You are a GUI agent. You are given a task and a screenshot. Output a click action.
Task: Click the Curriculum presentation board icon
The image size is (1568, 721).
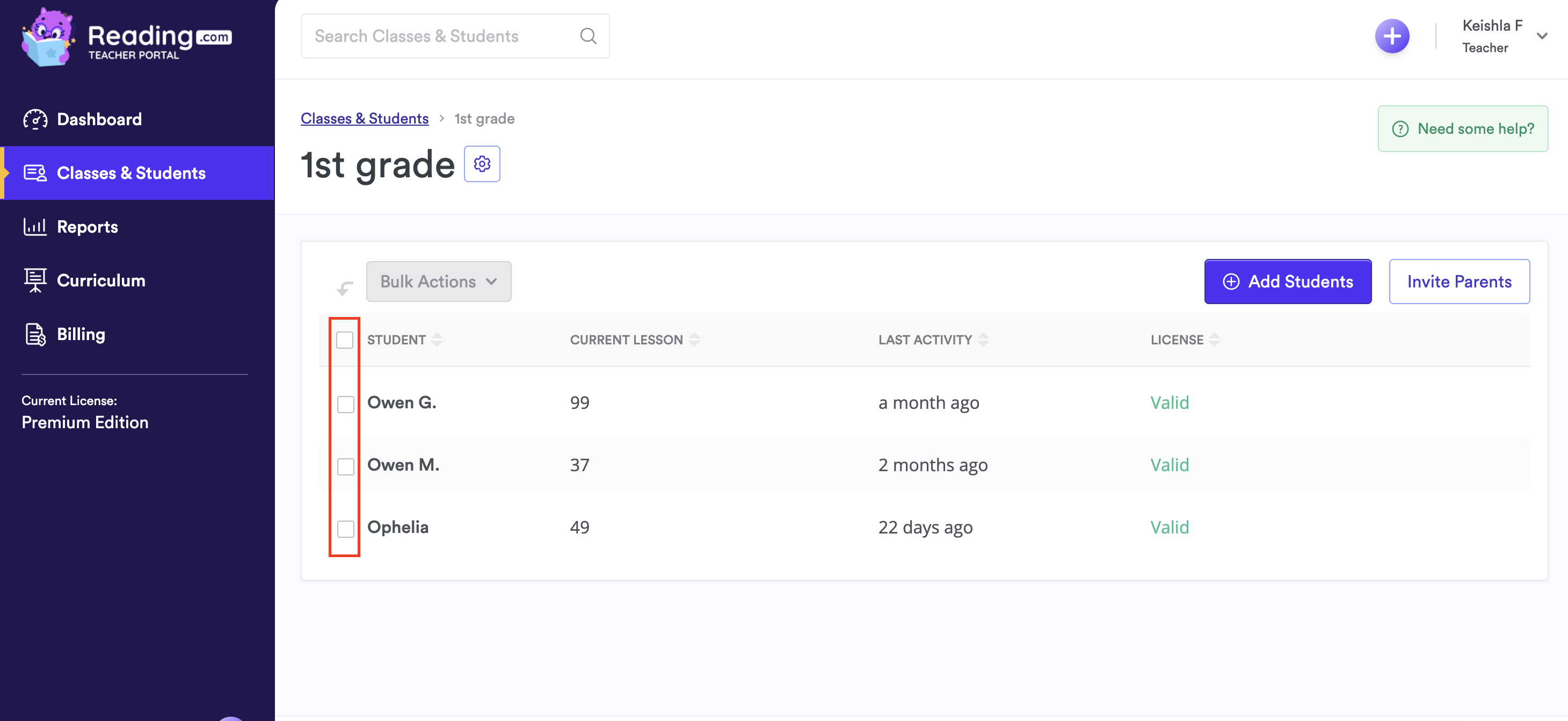point(35,280)
